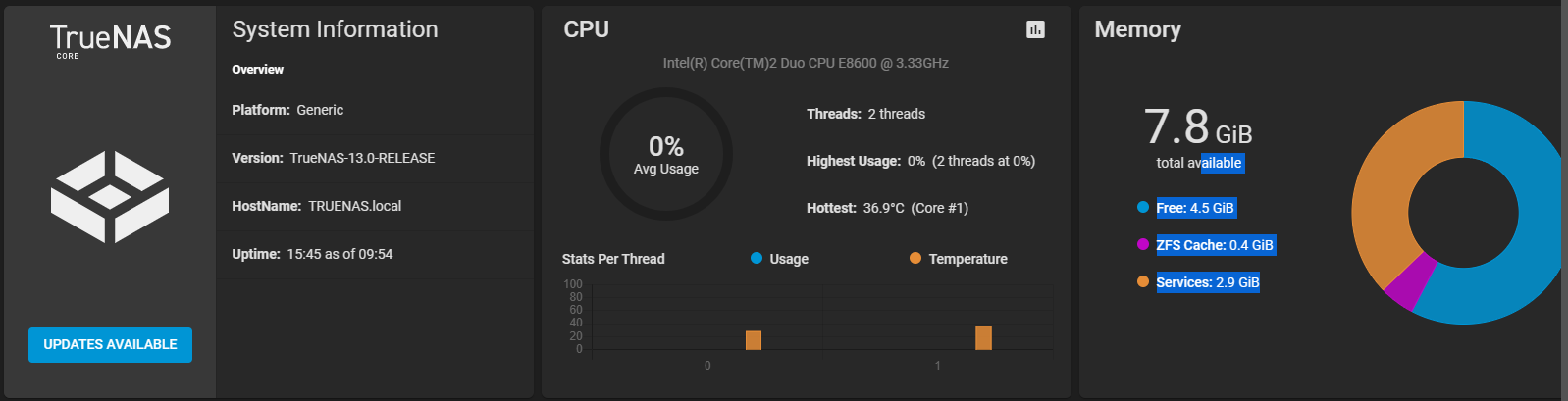Select the Free: 4.5 GiB label
The image size is (1568, 401).
[x=1195, y=208]
